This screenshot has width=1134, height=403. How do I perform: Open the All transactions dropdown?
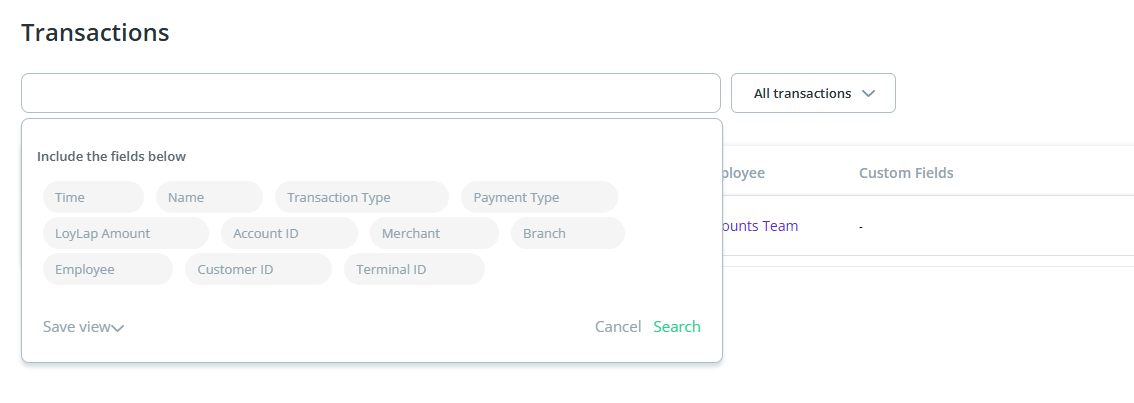click(x=812, y=93)
